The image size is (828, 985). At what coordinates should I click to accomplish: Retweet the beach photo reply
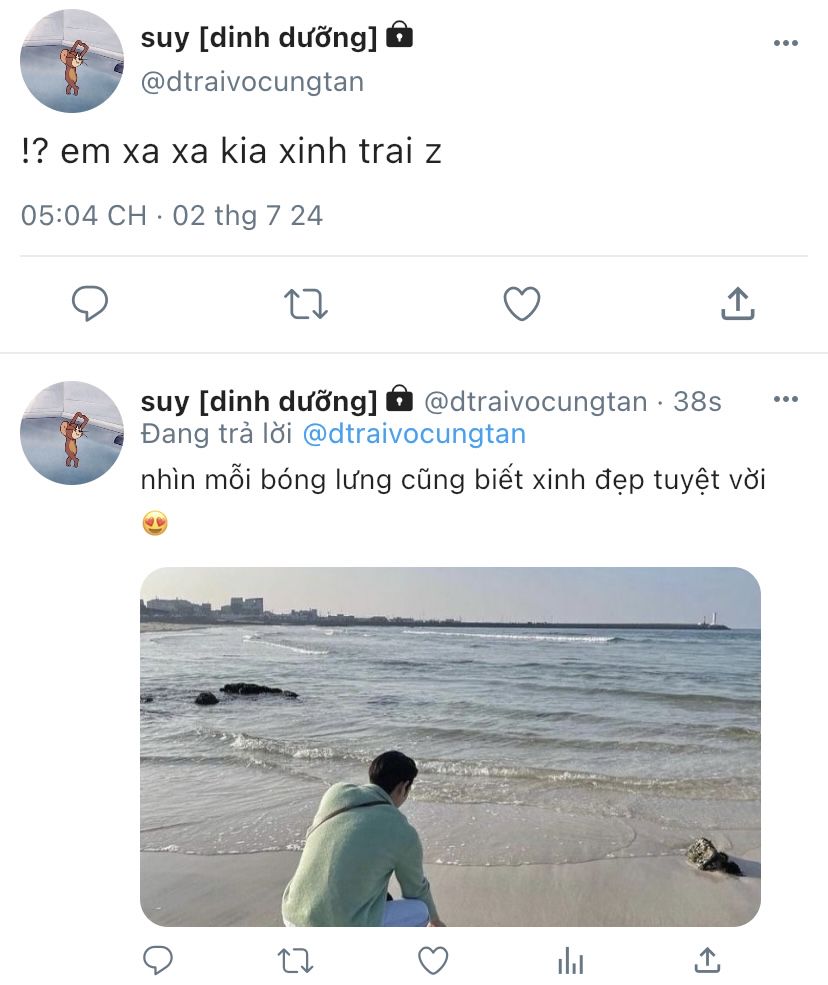click(x=295, y=961)
